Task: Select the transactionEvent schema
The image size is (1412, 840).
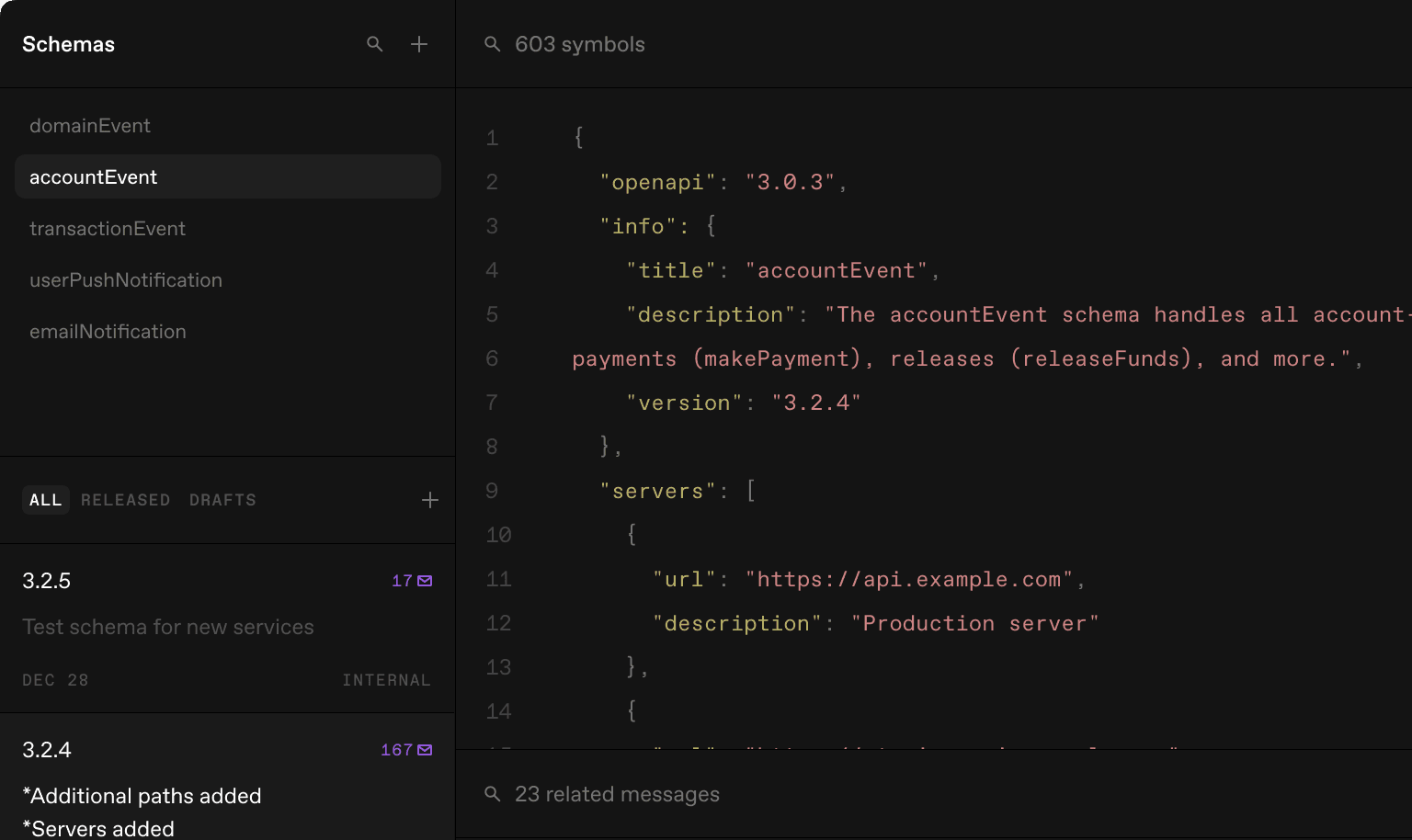Action: (x=108, y=228)
